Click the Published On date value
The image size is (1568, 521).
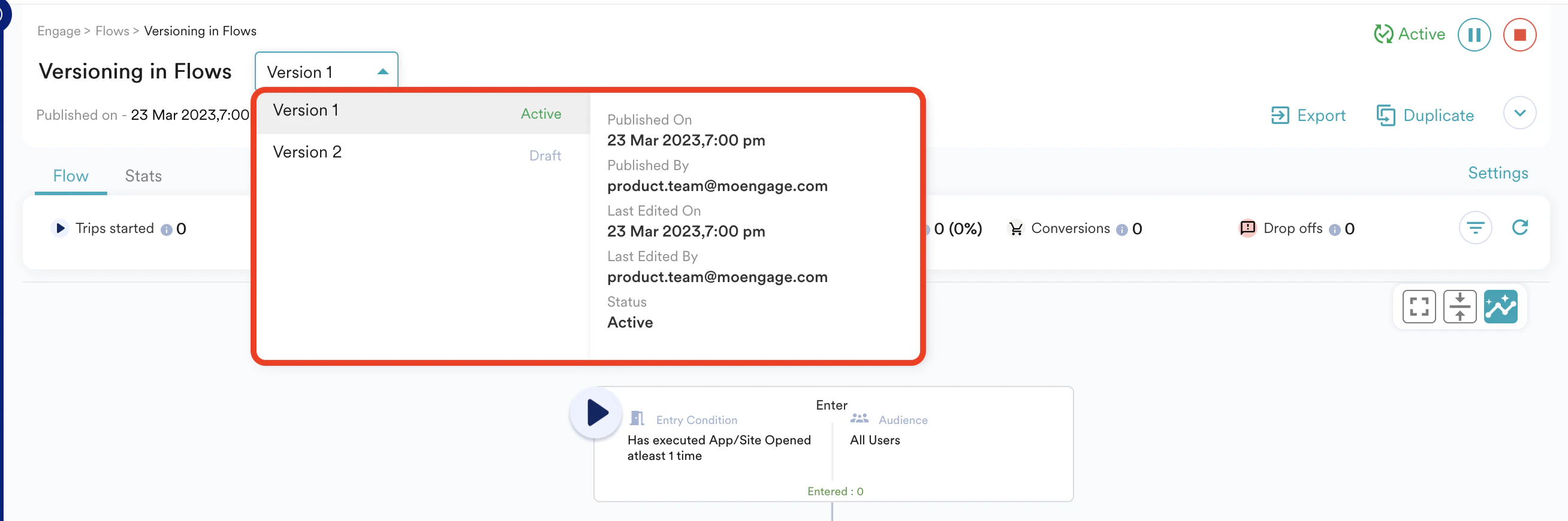coord(686,141)
